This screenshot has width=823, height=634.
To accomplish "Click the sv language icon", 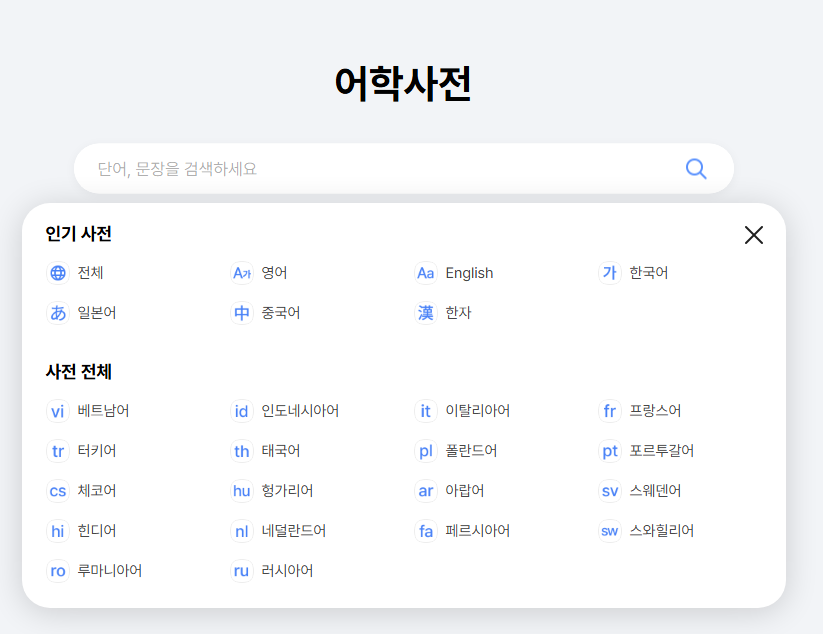I will [610, 491].
